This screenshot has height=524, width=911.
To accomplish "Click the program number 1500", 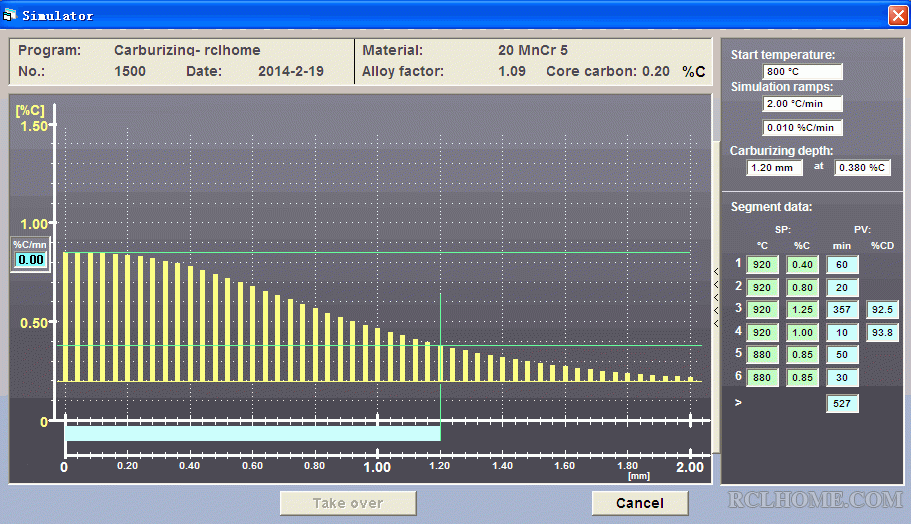I will click(x=130, y=71).
